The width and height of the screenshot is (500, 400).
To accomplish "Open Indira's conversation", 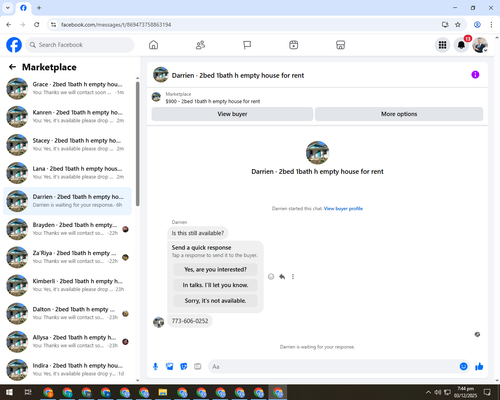I will [68, 370].
